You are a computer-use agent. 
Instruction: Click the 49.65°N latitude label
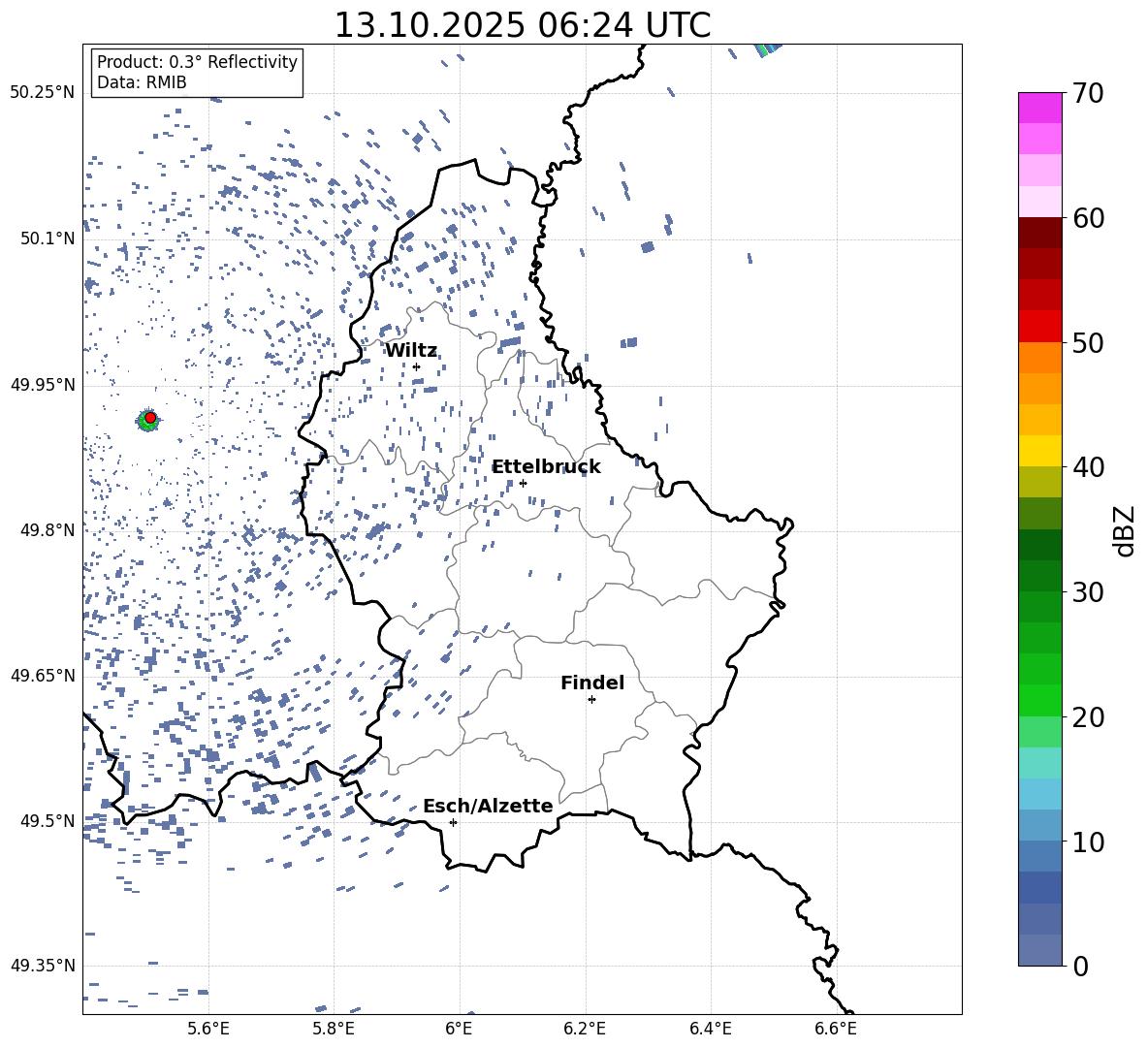pyautogui.click(x=43, y=675)
